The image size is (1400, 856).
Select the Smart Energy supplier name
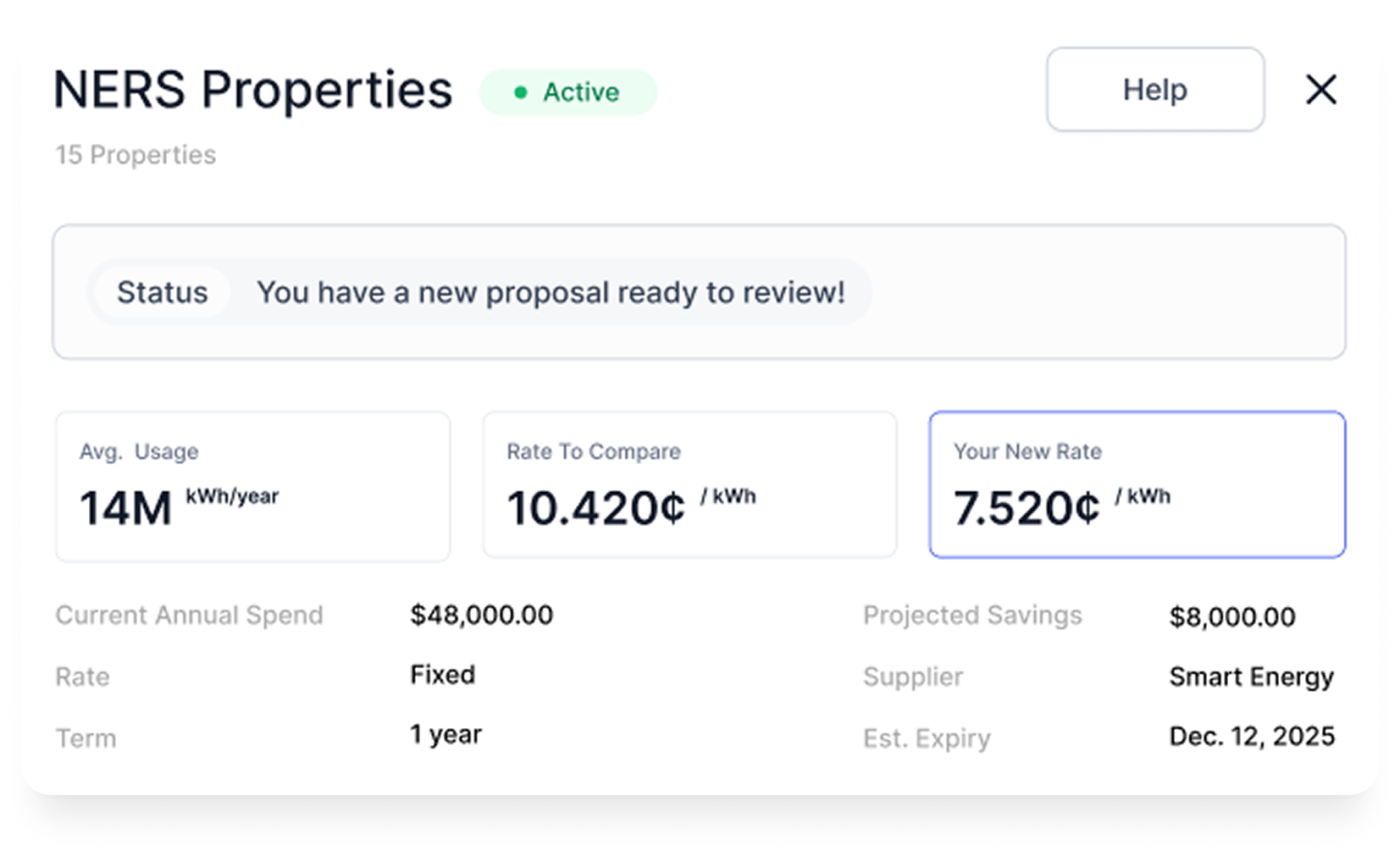coord(1252,677)
